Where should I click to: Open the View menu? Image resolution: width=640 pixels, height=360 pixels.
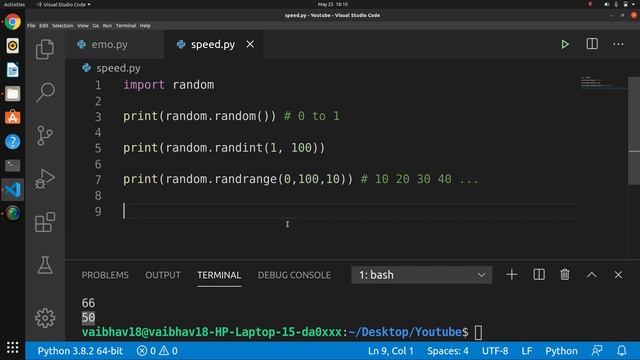coord(83,26)
